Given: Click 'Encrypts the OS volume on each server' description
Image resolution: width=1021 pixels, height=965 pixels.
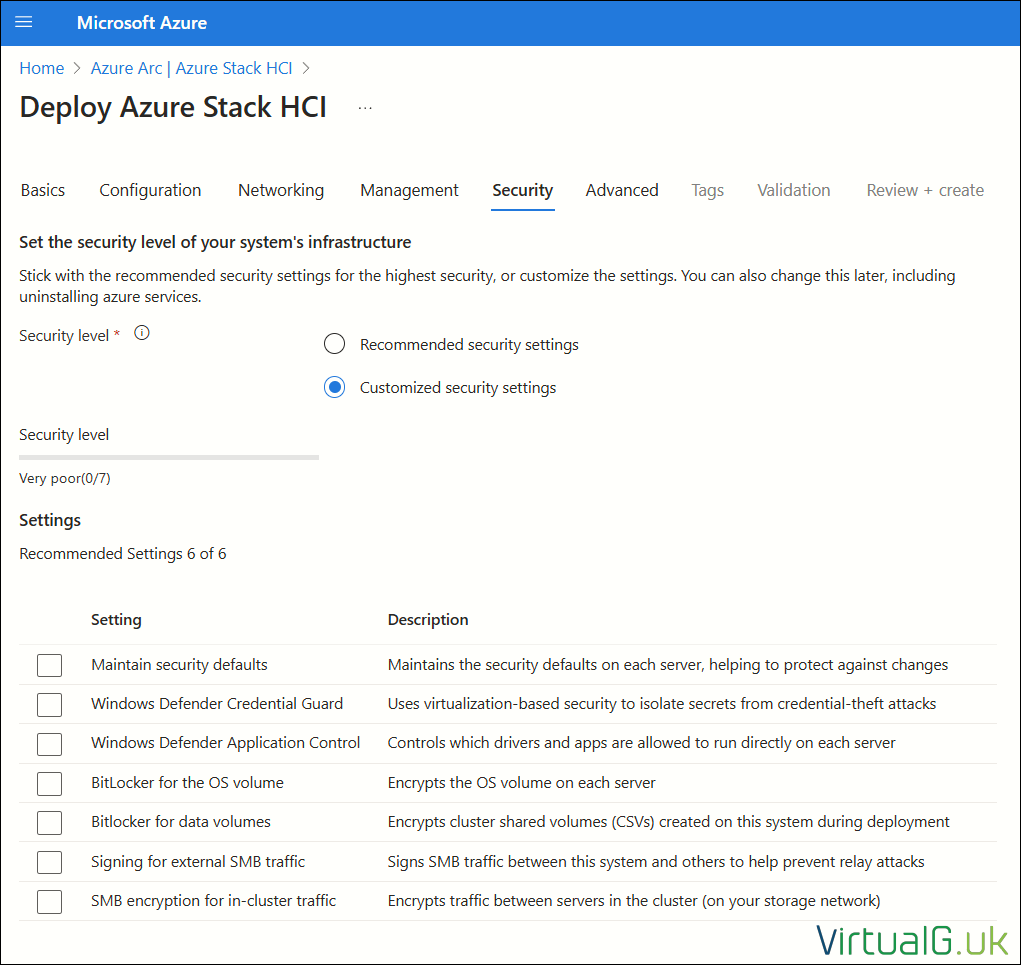Looking at the screenshot, I should coord(522,783).
